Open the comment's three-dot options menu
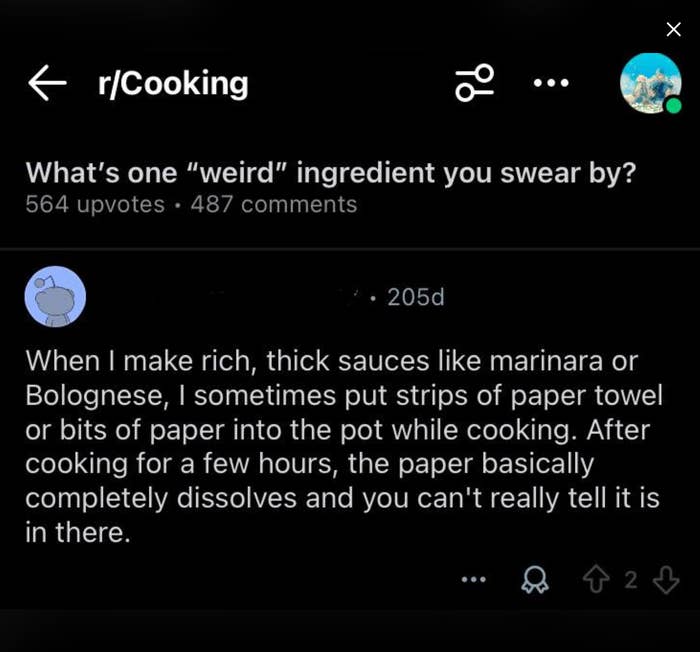700x652 pixels. tap(473, 579)
